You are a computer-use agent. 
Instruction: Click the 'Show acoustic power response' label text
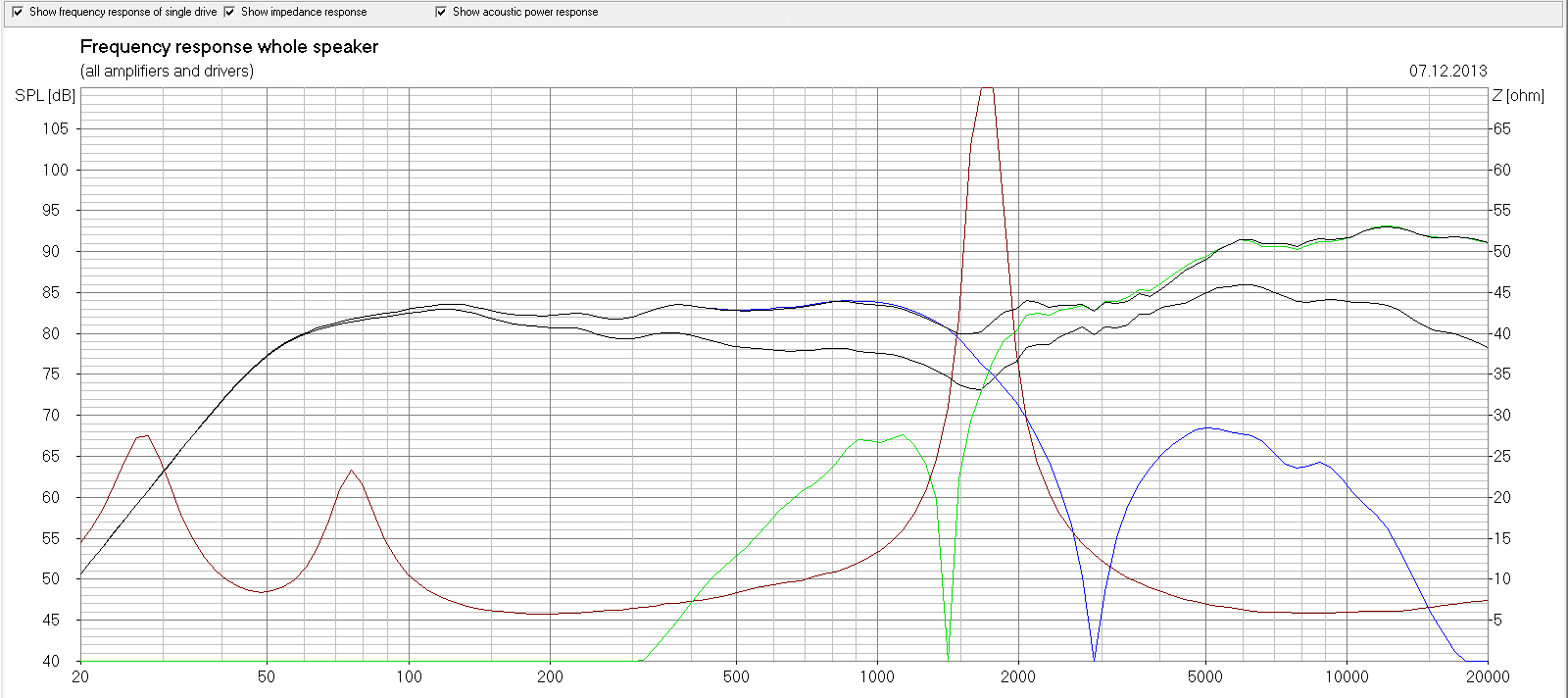(525, 12)
